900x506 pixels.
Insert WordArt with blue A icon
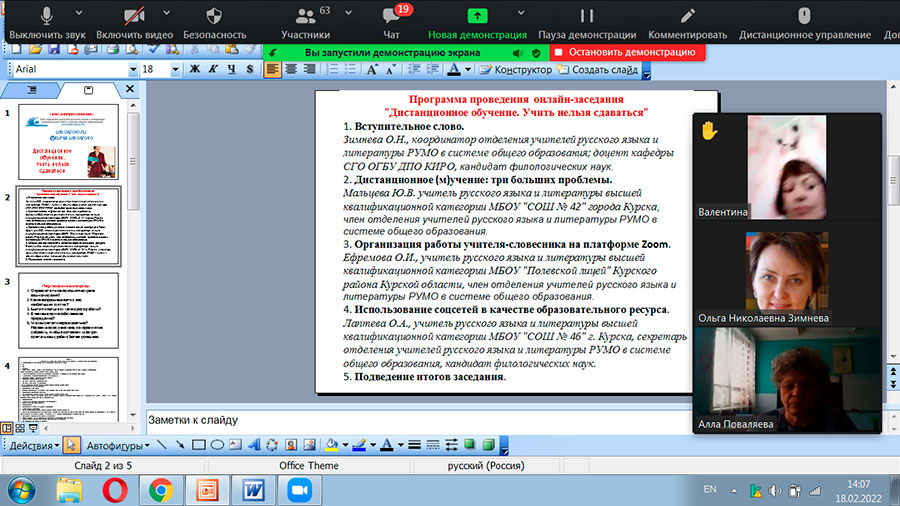coord(254,445)
